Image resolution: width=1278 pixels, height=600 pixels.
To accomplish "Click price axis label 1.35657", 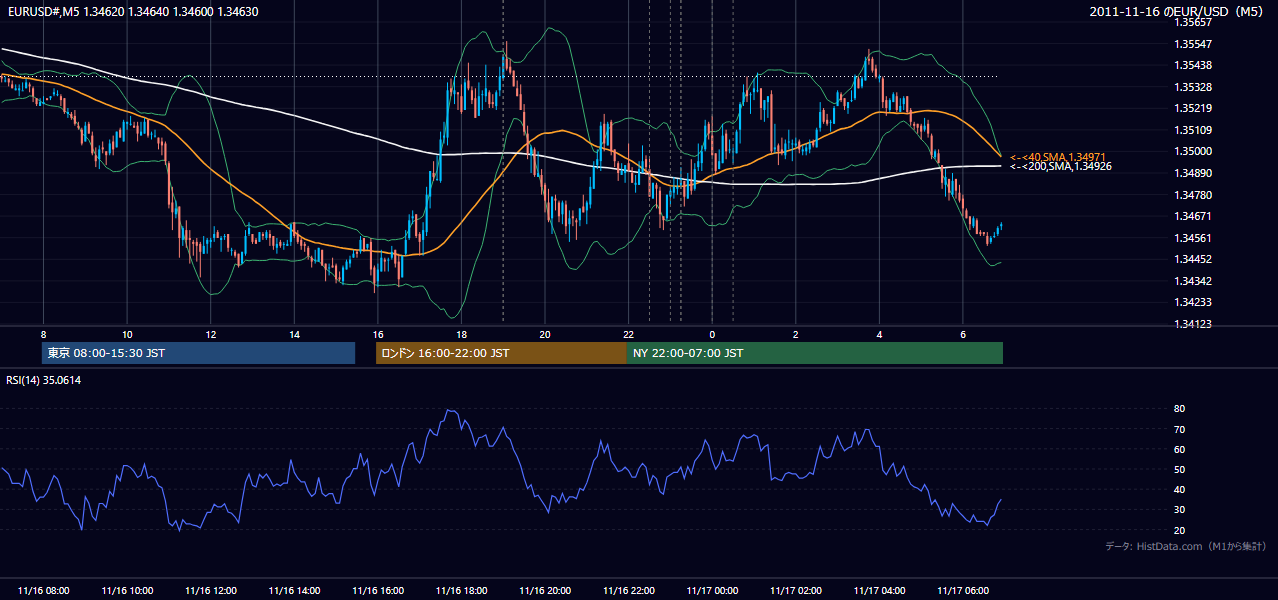I will (1193, 23).
